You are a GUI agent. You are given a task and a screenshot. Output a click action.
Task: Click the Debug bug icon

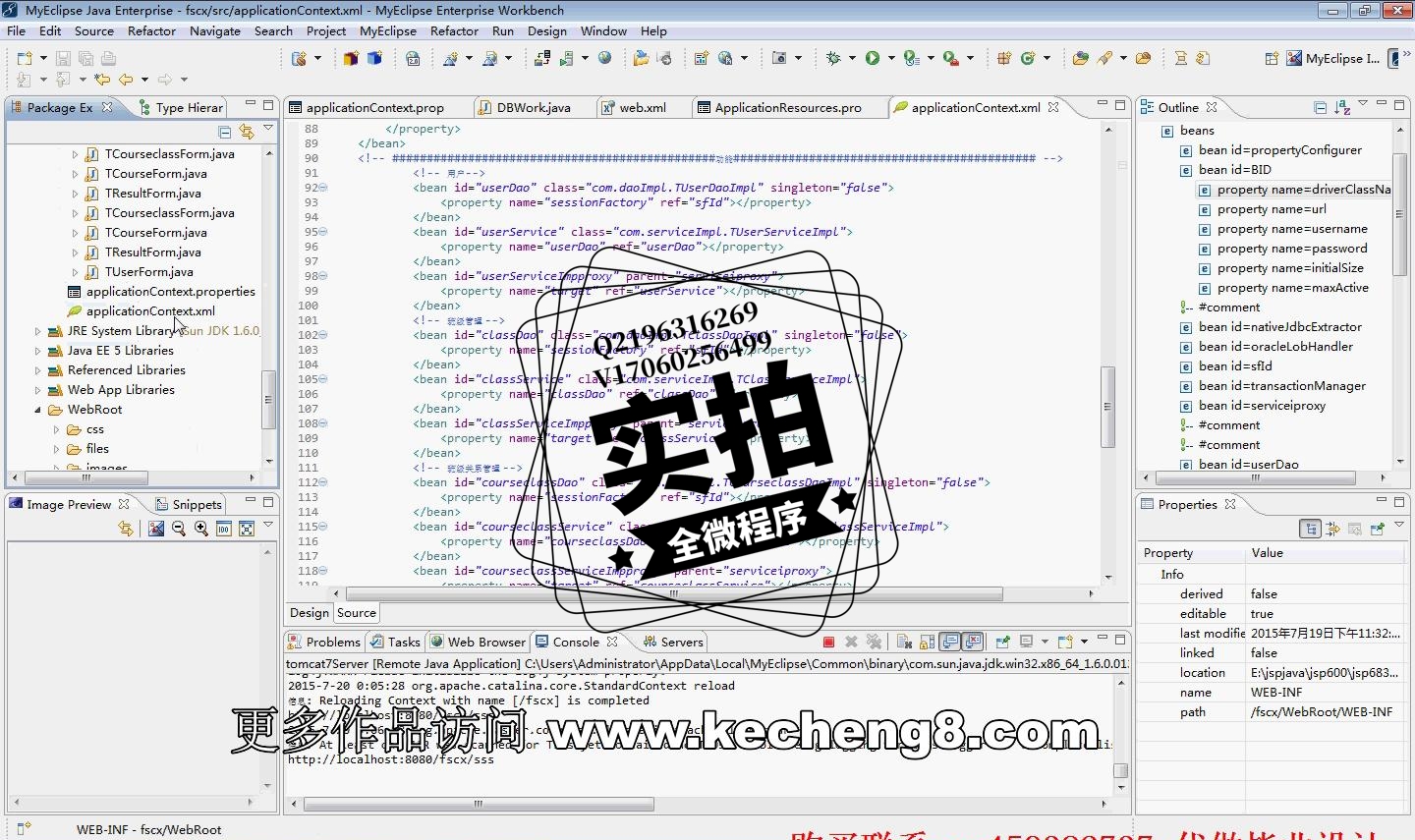pos(833,59)
